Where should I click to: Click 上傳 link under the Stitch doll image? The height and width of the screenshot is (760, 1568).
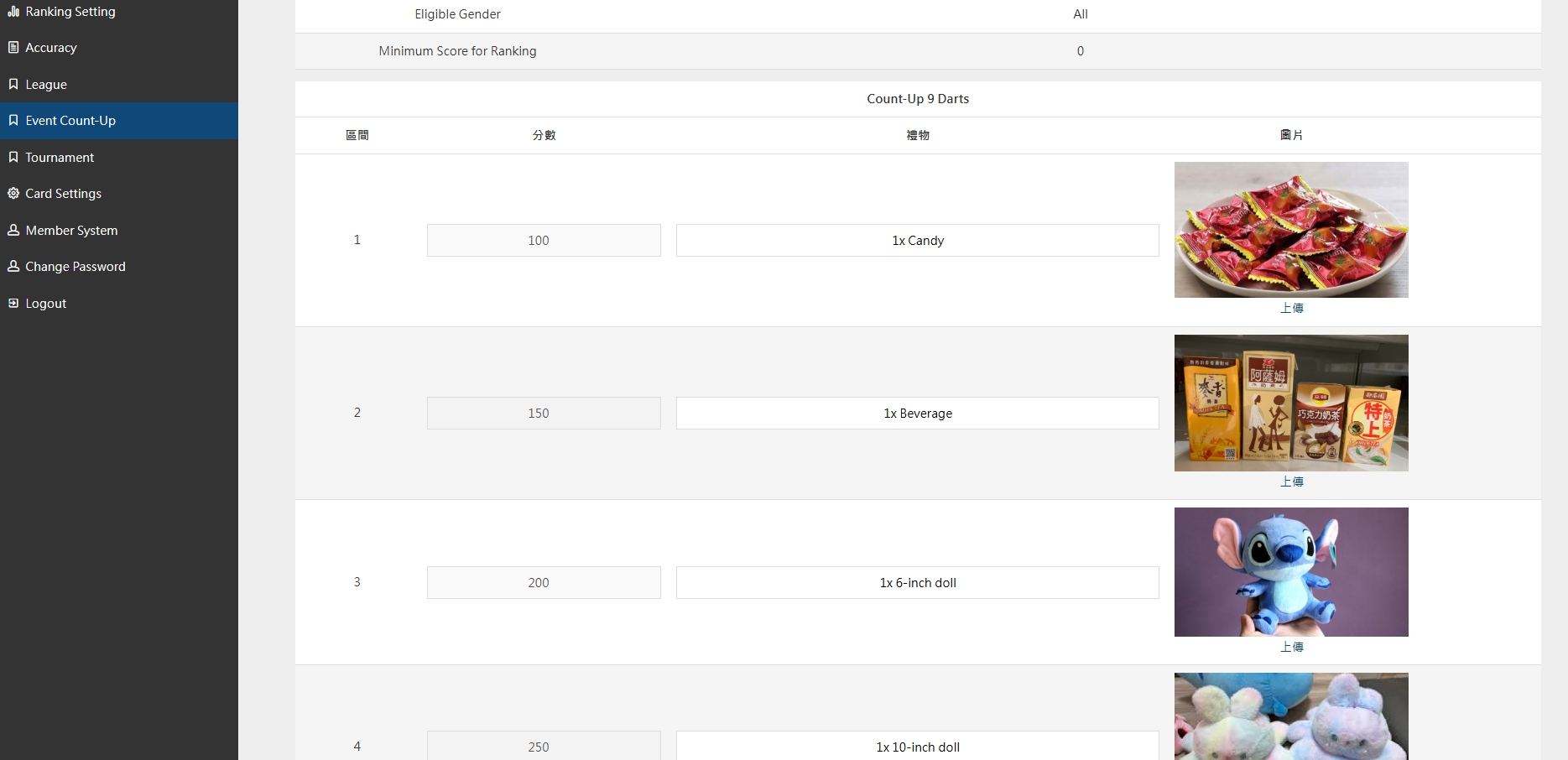point(1292,648)
